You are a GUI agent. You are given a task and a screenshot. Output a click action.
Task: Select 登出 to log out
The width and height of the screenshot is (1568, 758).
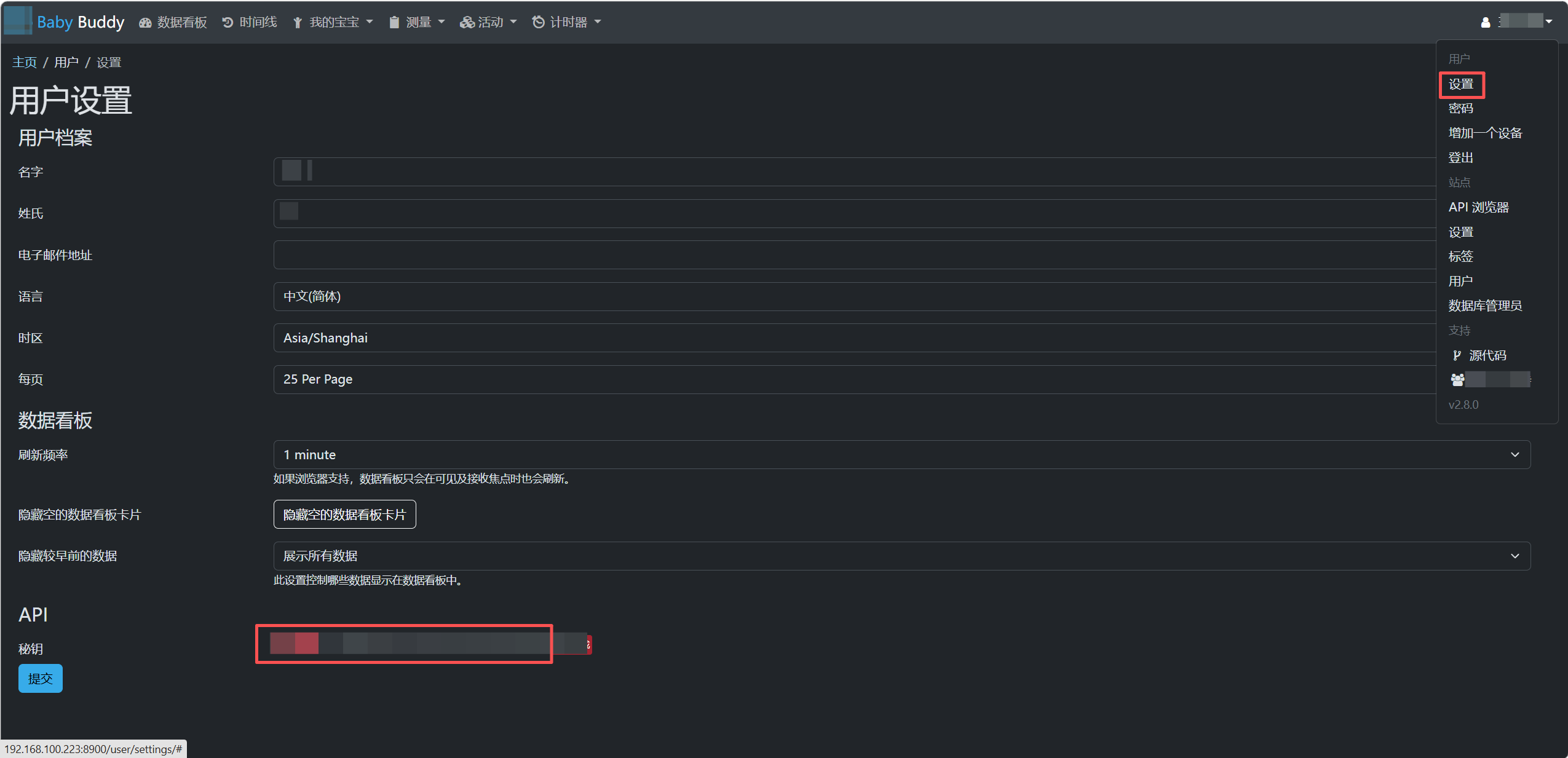pyautogui.click(x=1460, y=158)
